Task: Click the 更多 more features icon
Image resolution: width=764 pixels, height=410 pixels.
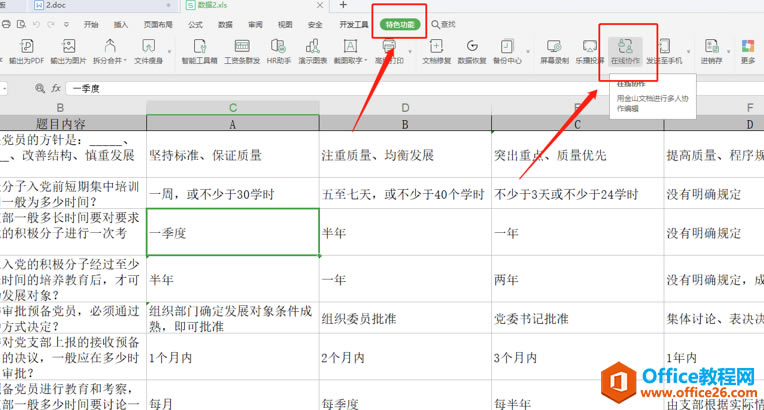Action: click(748, 47)
